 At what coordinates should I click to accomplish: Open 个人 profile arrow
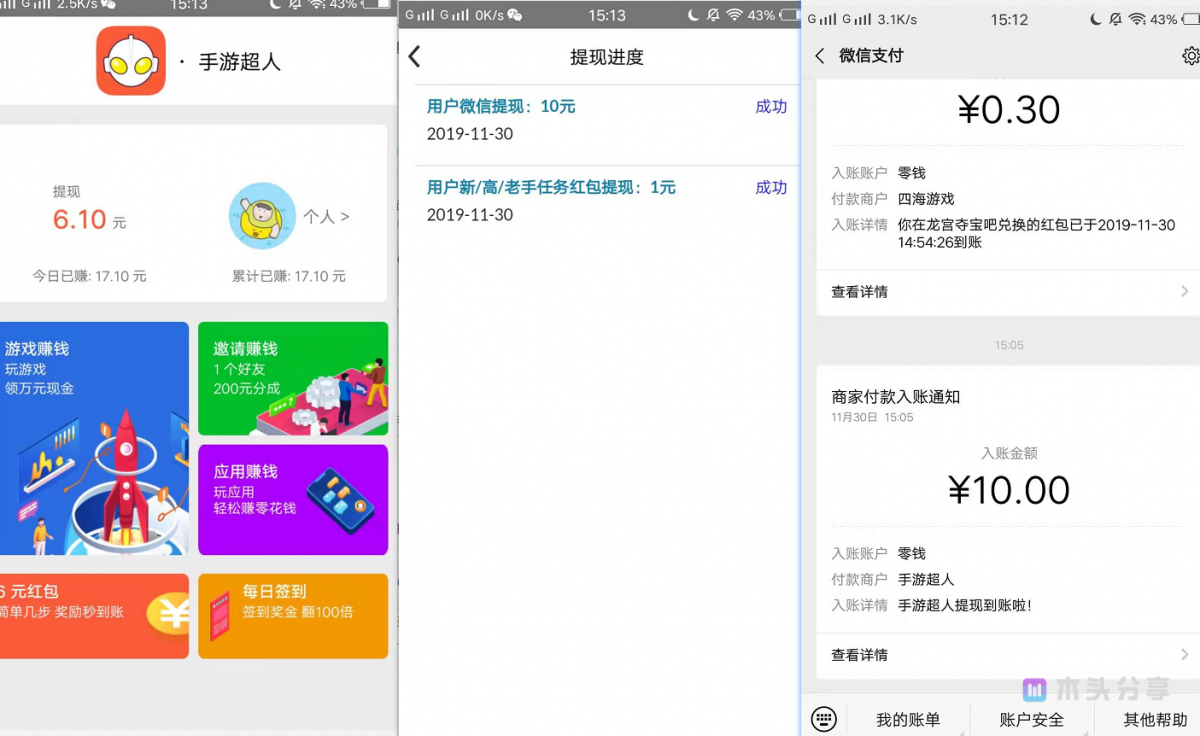click(x=326, y=216)
